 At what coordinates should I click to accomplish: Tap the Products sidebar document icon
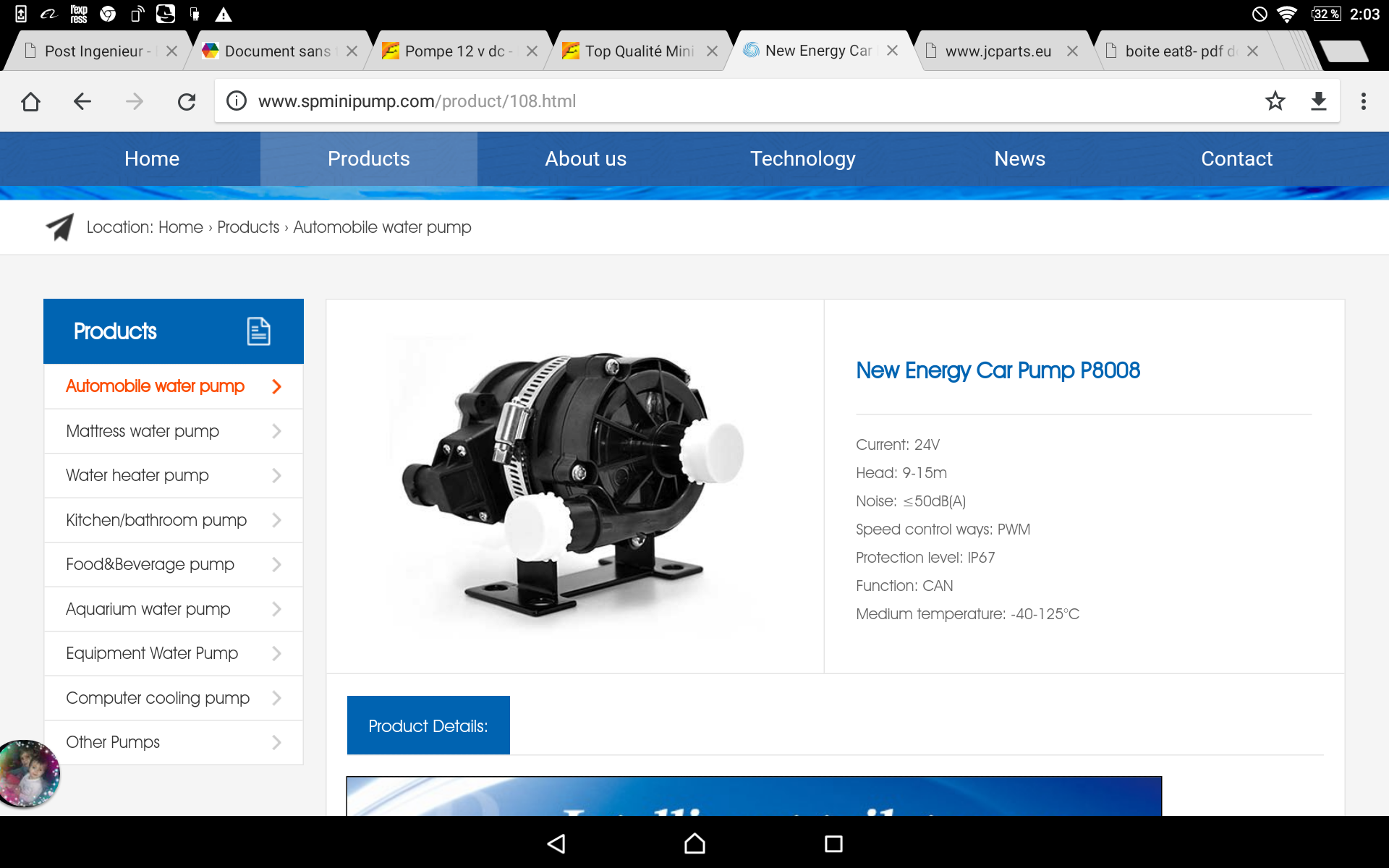coord(258,331)
